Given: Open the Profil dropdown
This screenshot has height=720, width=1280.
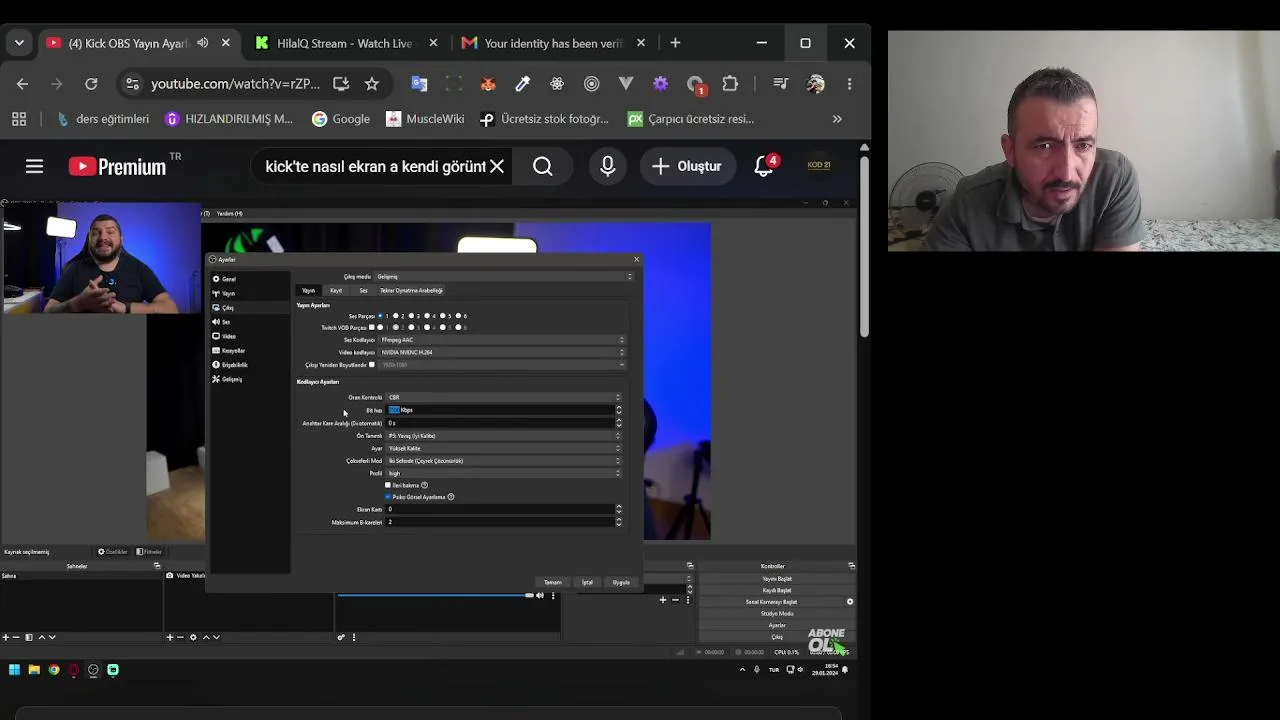Looking at the screenshot, I should click(x=504, y=473).
